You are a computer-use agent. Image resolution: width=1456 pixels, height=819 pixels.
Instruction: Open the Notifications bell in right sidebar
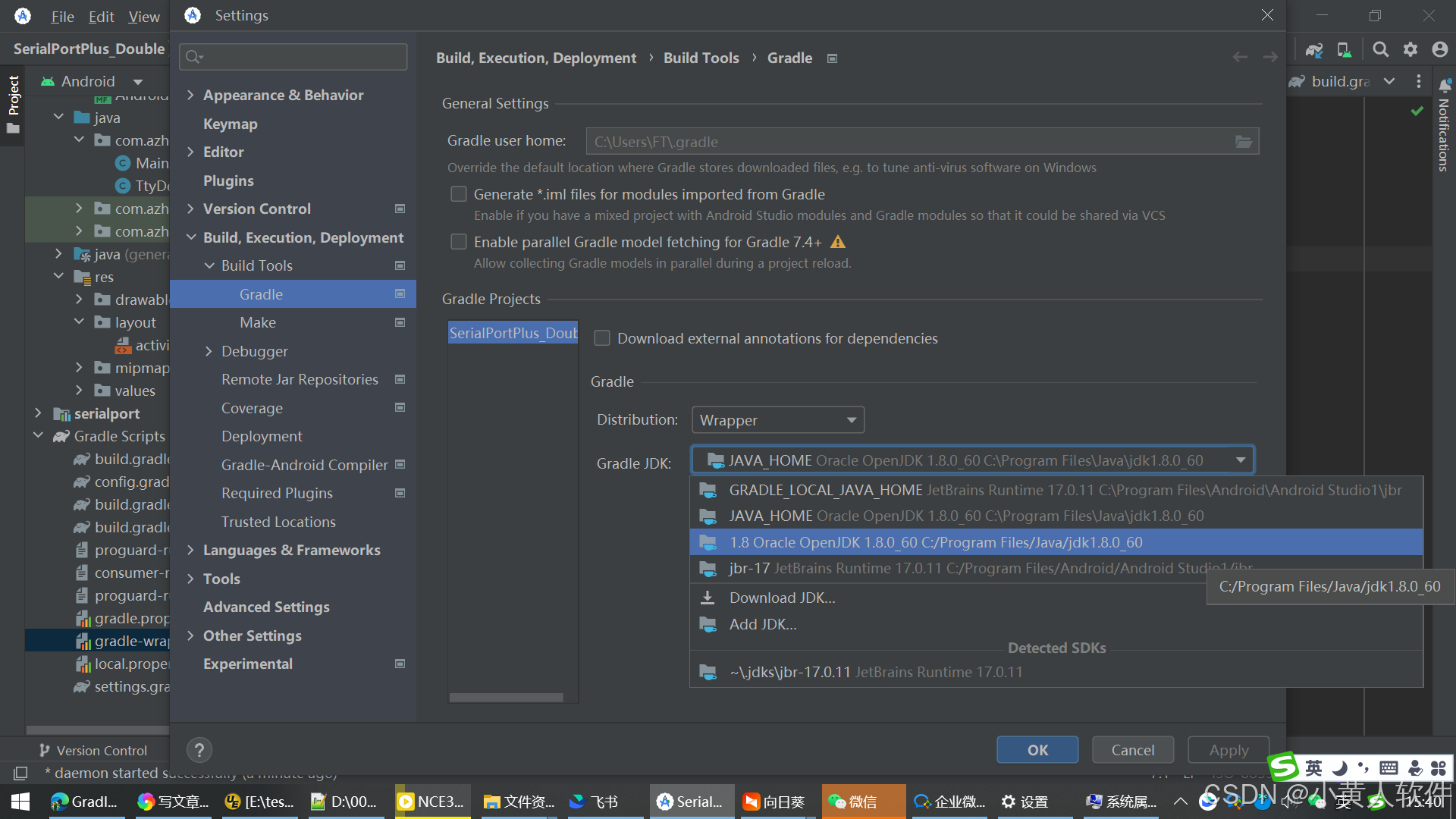point(1445,85)
